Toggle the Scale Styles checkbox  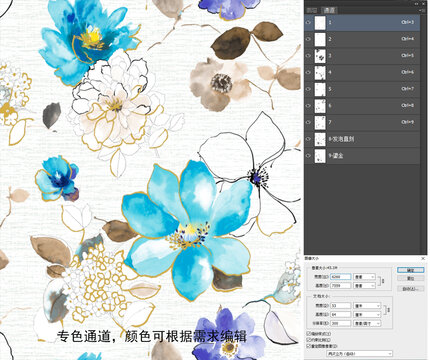click(308, 333)
